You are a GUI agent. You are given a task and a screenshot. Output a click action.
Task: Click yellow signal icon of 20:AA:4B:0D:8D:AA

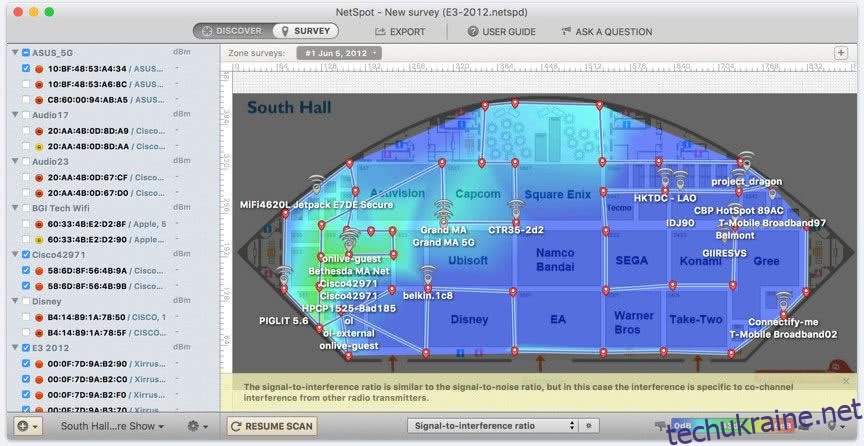point(39,147)
